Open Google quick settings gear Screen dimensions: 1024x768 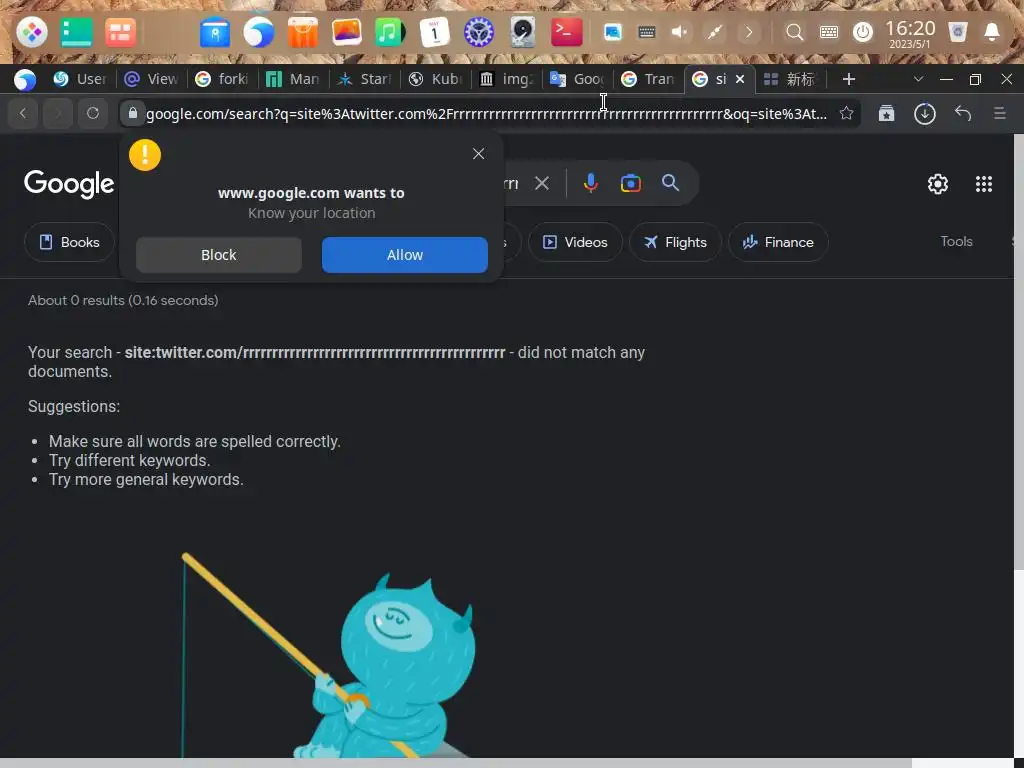click(938, 184)
